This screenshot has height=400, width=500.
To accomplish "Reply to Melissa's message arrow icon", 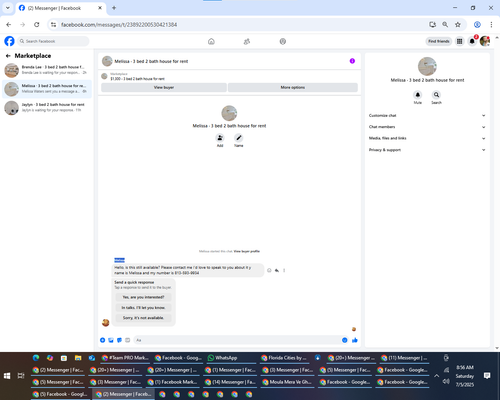I will pos(277,270).
